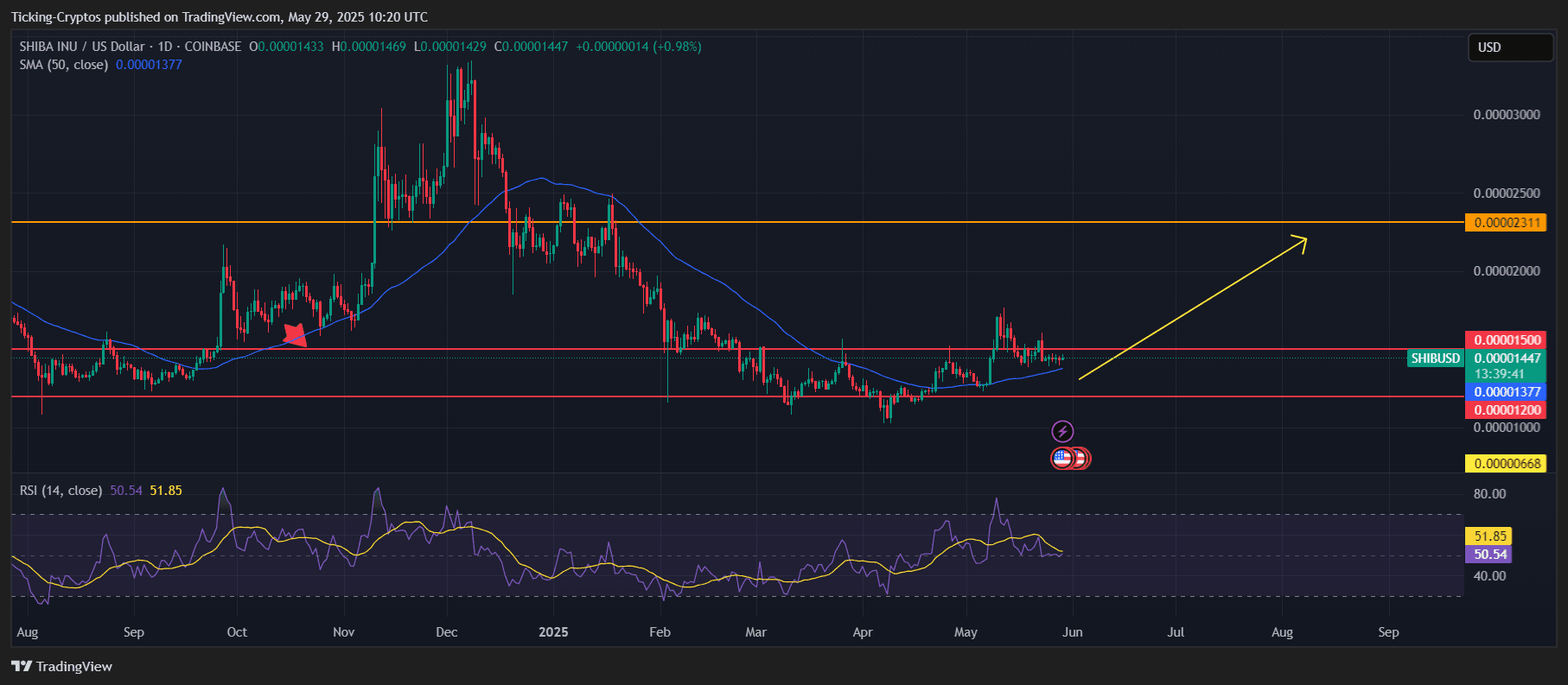
Task: Open the USD currency selector
Action: click(1510, 48)
